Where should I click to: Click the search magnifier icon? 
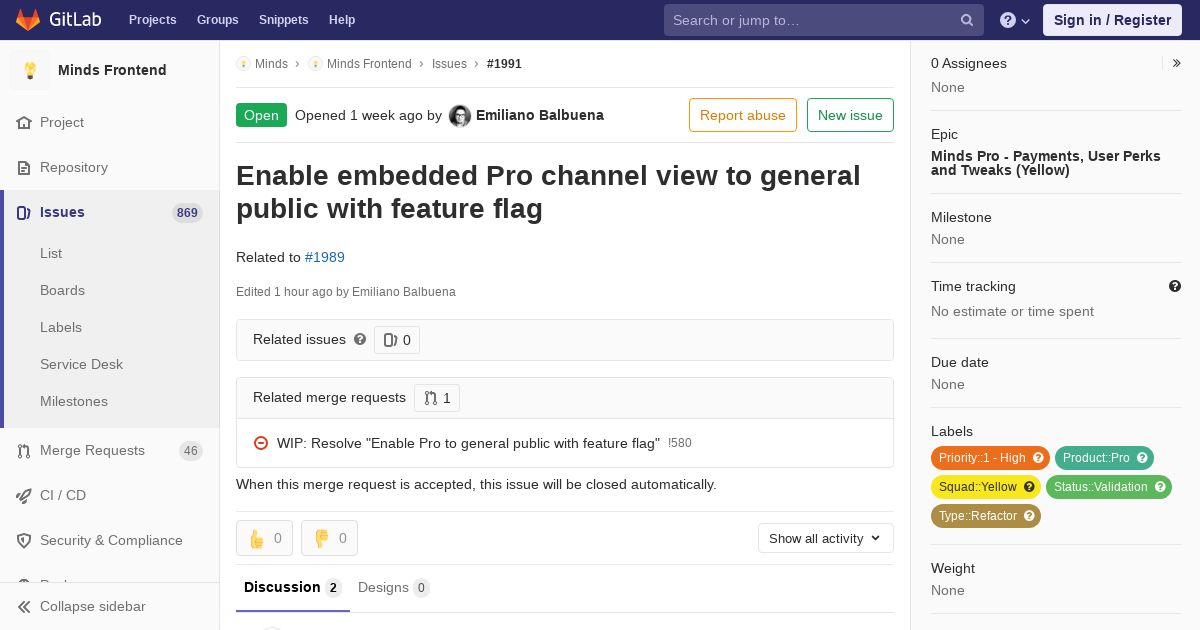[967, 20]
